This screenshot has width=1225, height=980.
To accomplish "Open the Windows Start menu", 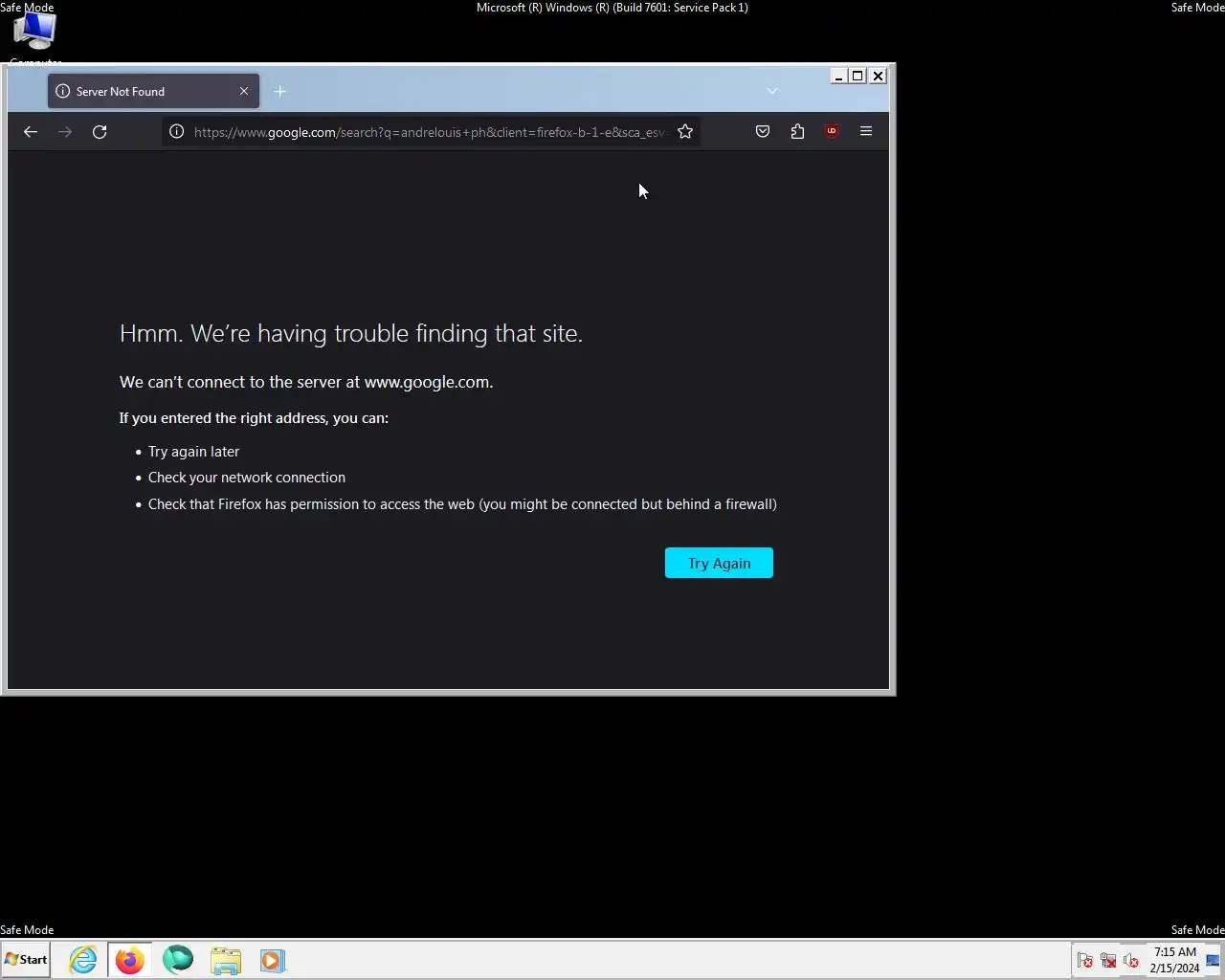I will (26, 960).
